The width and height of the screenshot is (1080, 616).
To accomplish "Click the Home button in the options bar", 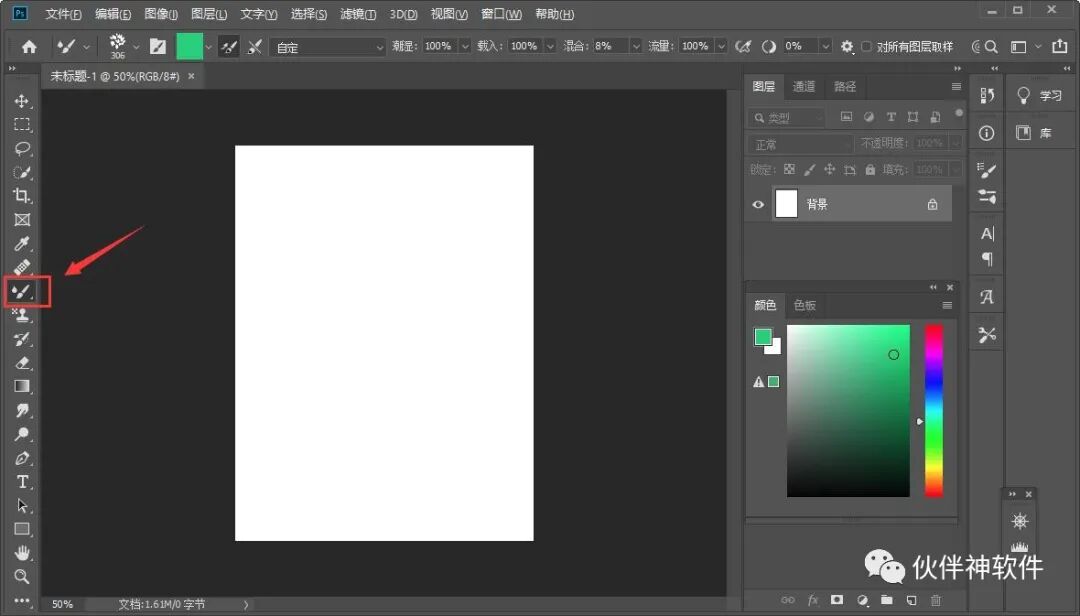I will (x=29, y=47).
